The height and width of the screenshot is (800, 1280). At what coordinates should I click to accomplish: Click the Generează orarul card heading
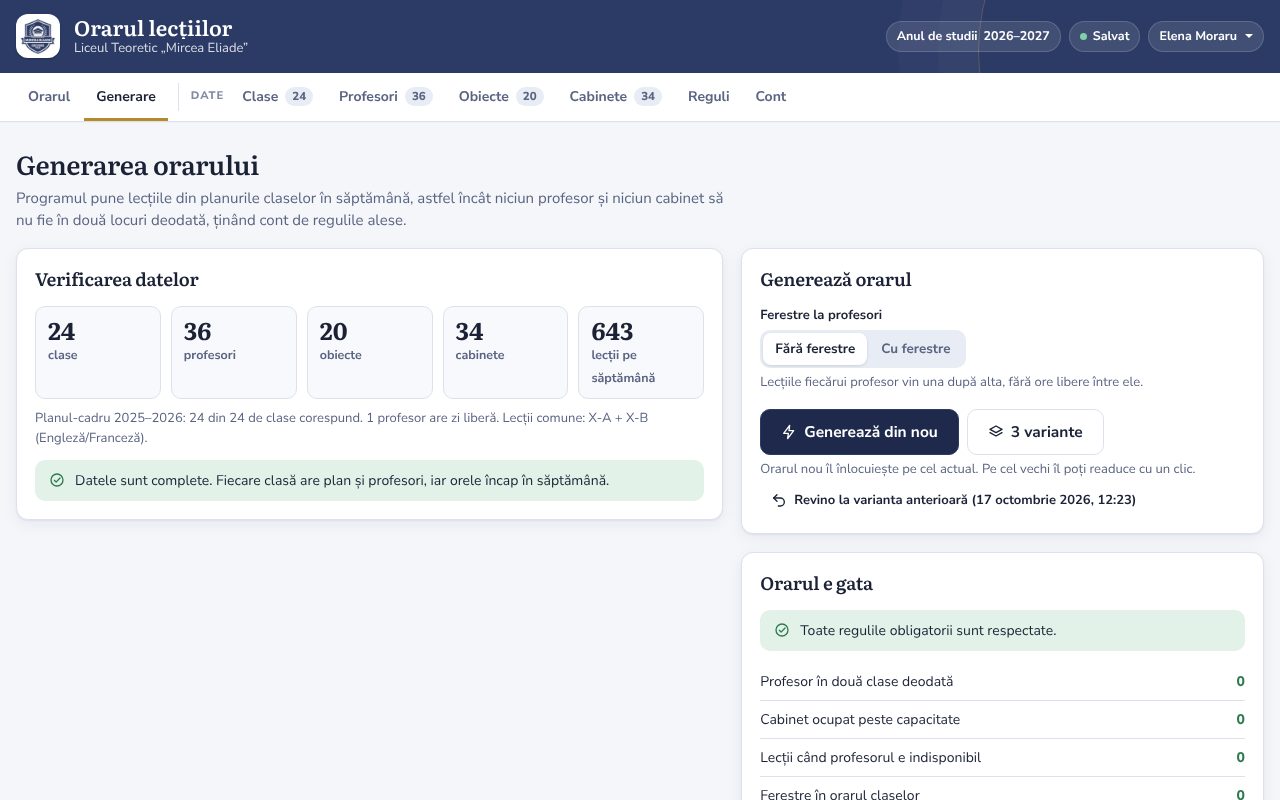tap(836, 280)
